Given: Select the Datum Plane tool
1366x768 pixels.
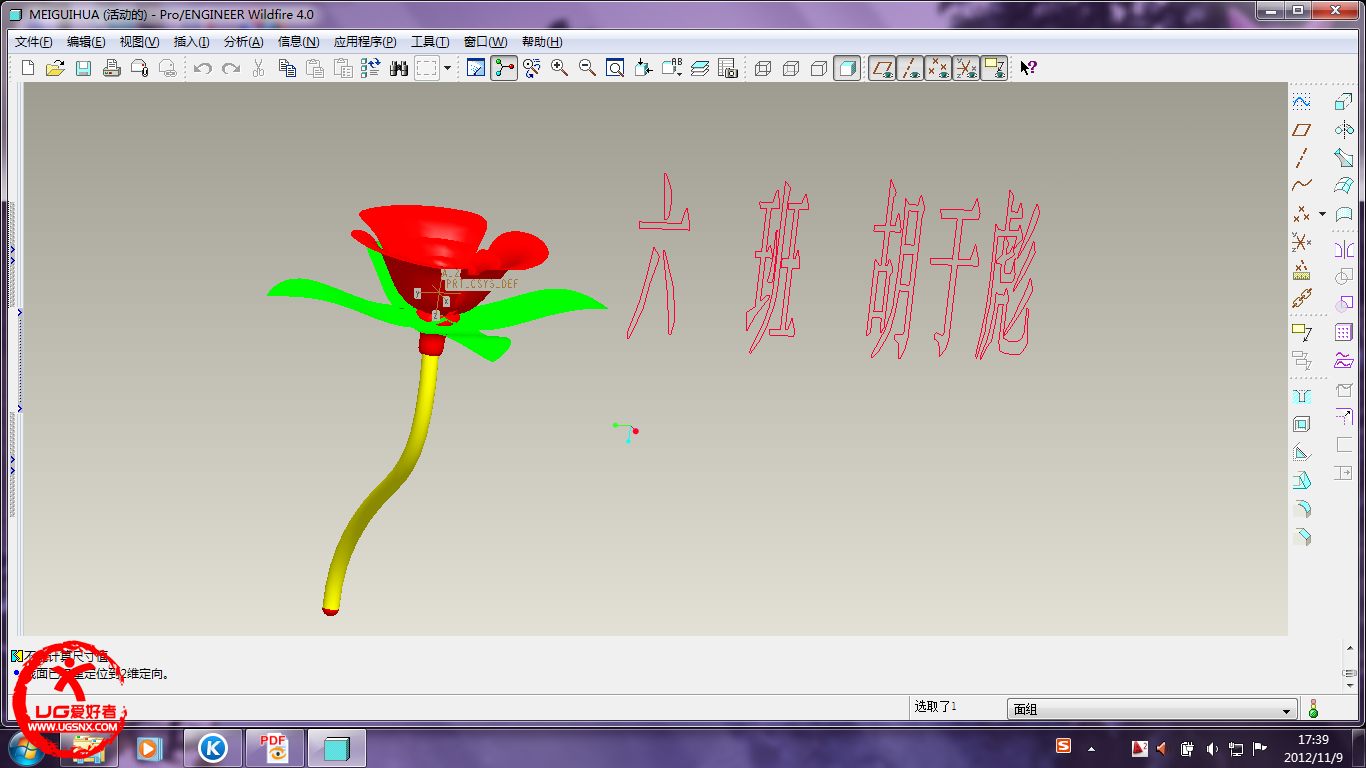Looking at the screenshot, I should coord(1301,130).
